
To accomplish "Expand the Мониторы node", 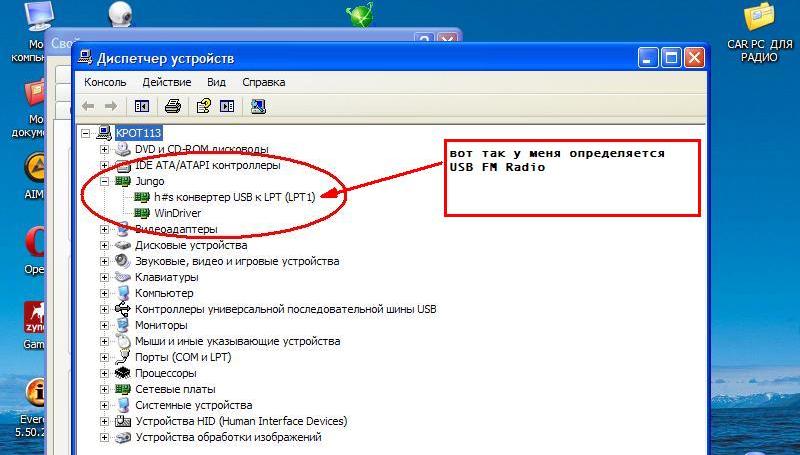I will click(105, 325).
